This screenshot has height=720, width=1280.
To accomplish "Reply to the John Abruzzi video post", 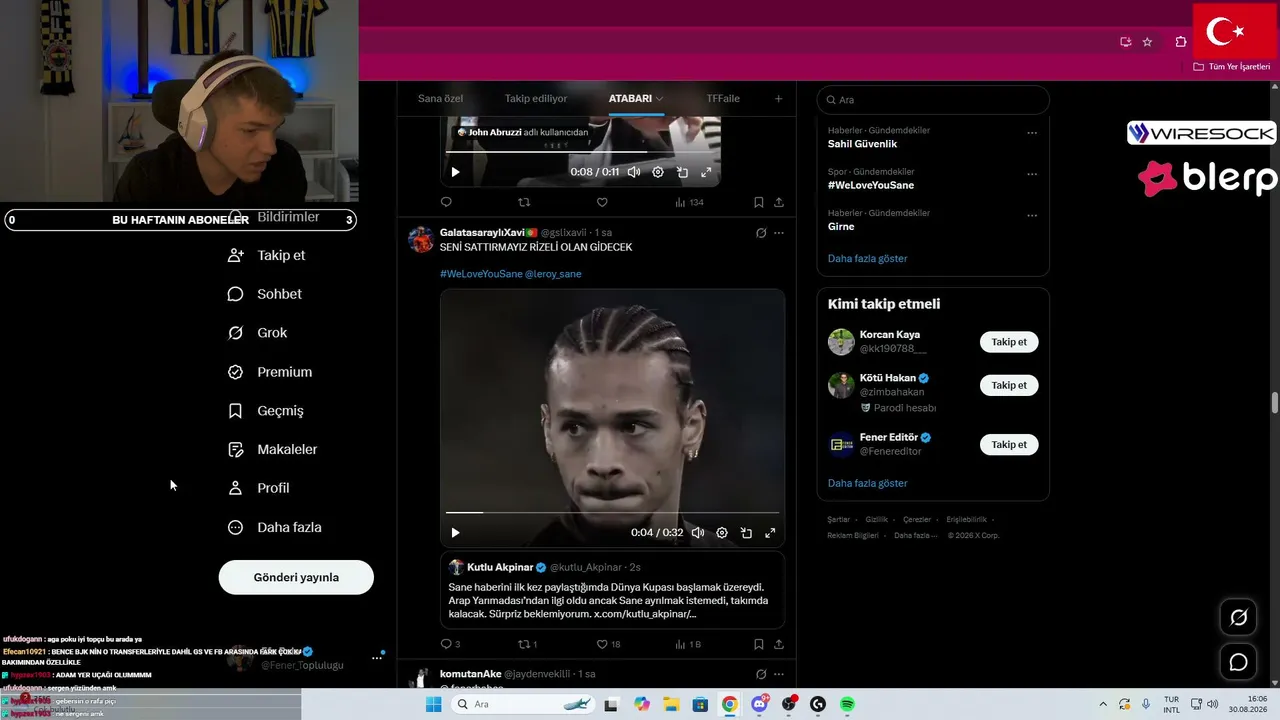I will (446, 202).
